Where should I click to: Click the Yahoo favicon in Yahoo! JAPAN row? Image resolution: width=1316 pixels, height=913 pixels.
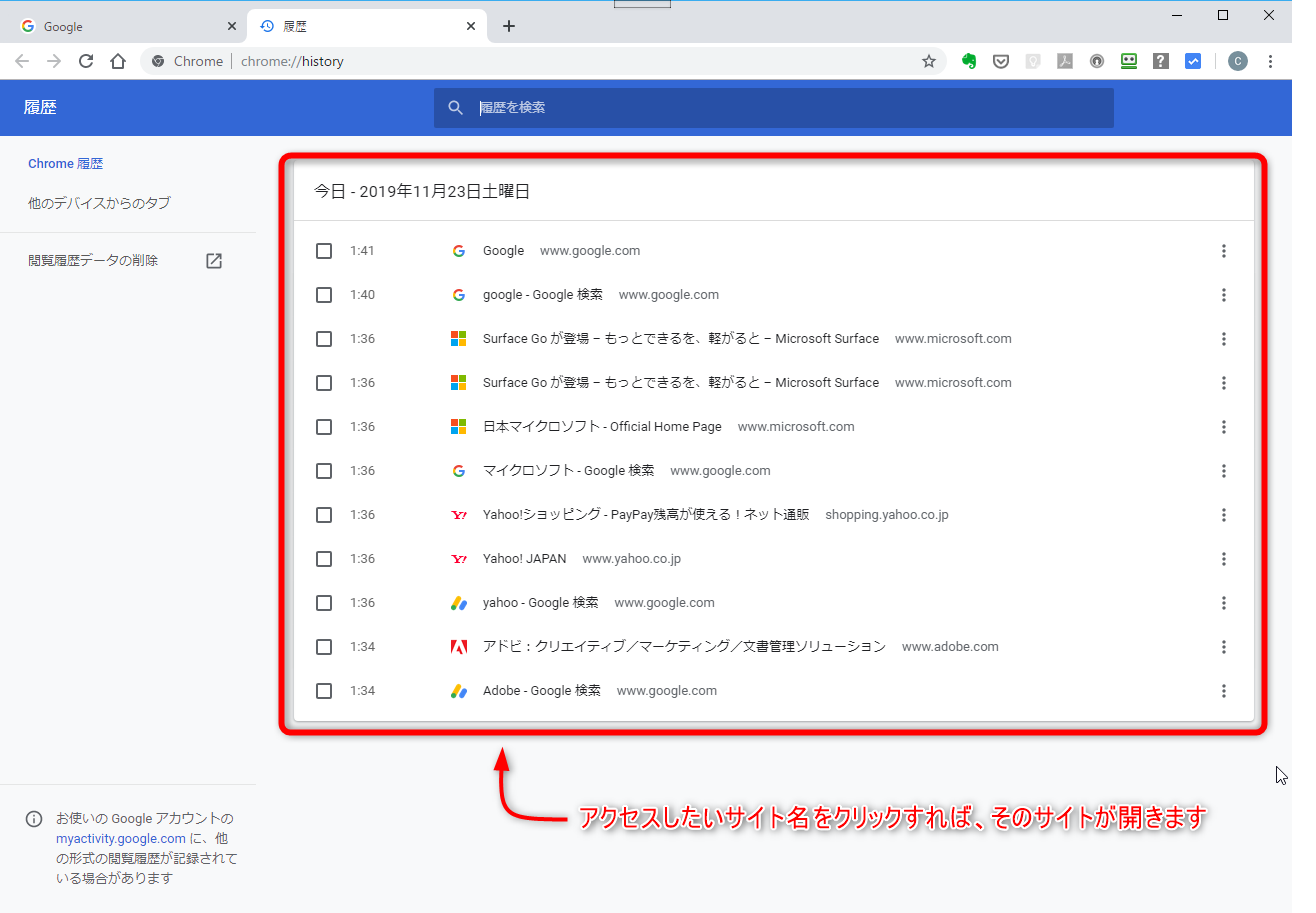(x=459, y=559)
